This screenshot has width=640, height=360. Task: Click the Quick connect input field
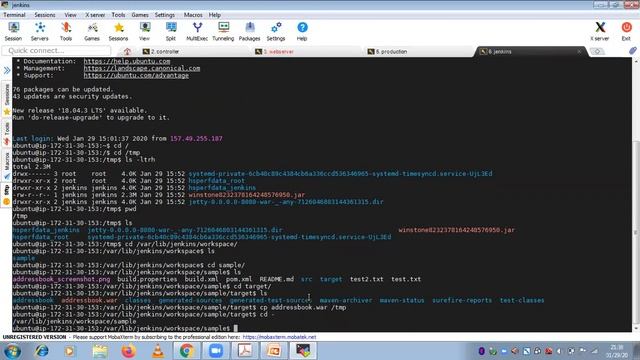(x=57, y=51)
